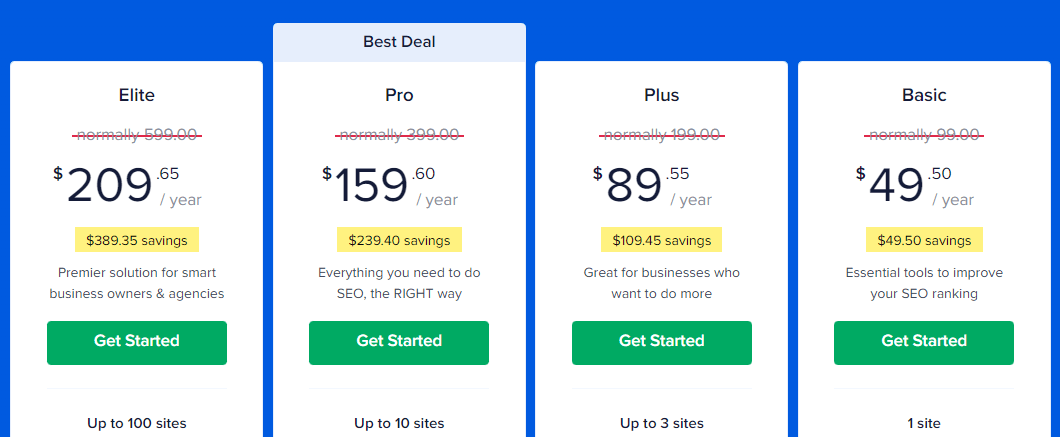
Task: Click the Up to 100 sites text
Action: tap(137, 423)
